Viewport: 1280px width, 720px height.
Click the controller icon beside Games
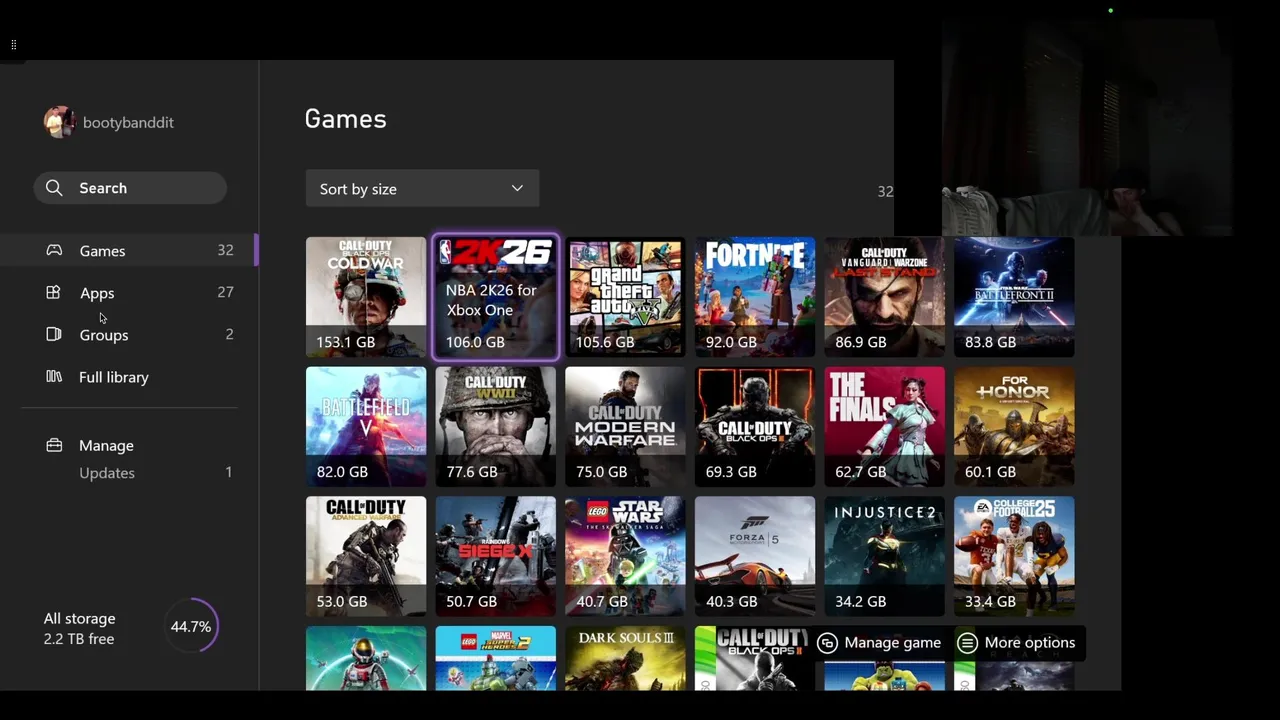click(x=54, y=251)
